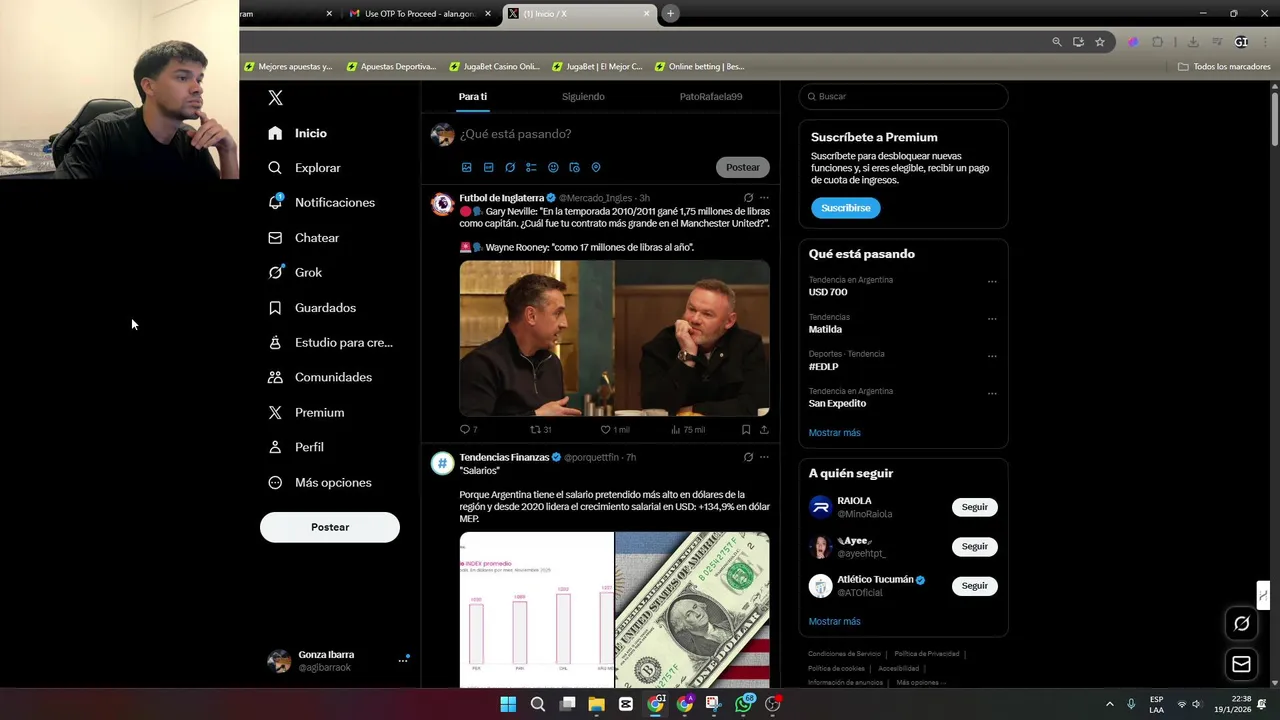1280x720 pixels.
Task: Like the Futbol de Inglaterra post
Action: pos(614,430)
